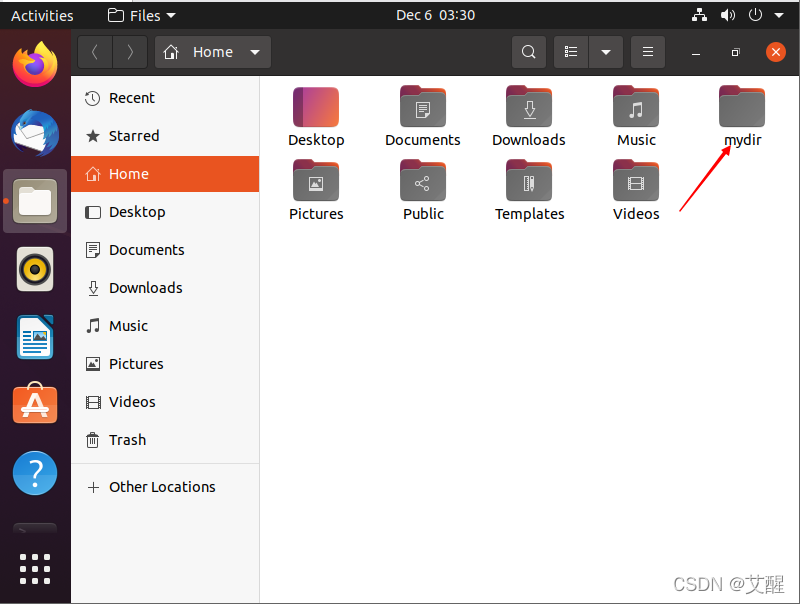800x604 pixels.
Task: Go to Desktop in the sidebar
Action: pyautogui.click(x=165, y=212)
